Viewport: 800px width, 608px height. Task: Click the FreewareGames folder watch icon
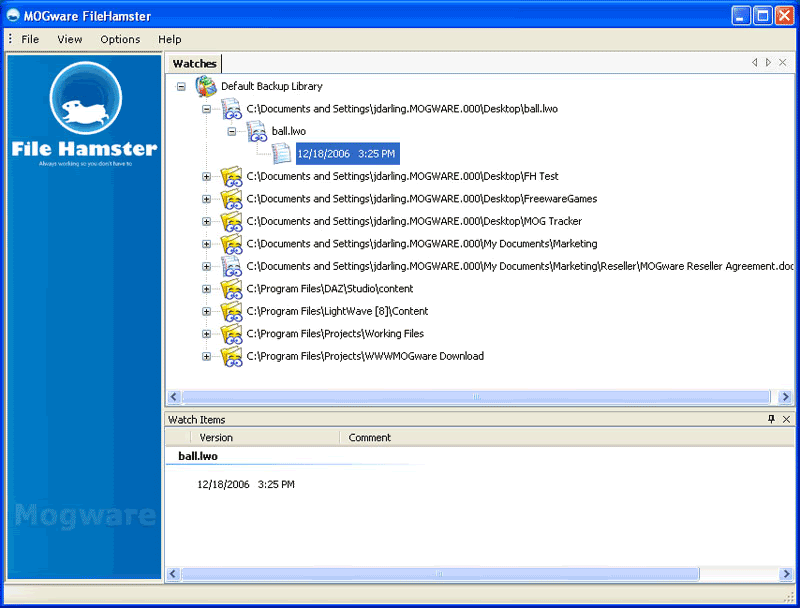coord(231,199)
